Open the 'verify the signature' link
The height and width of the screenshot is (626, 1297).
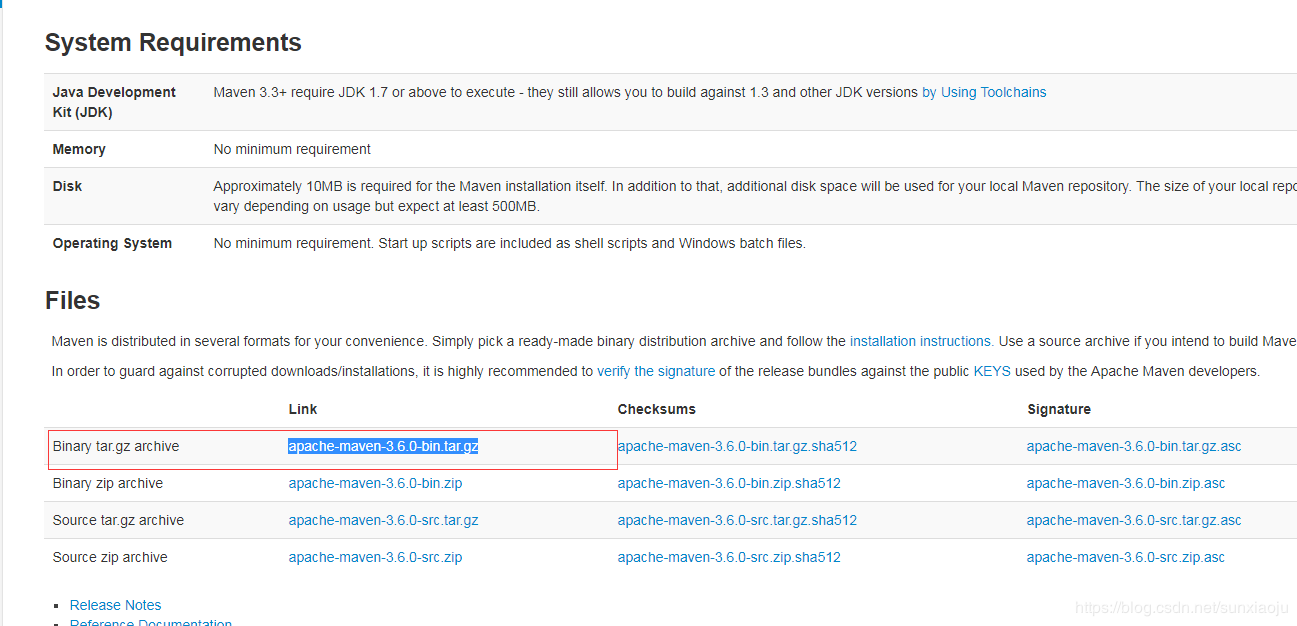pyautogui.click(x=656, y=371)
